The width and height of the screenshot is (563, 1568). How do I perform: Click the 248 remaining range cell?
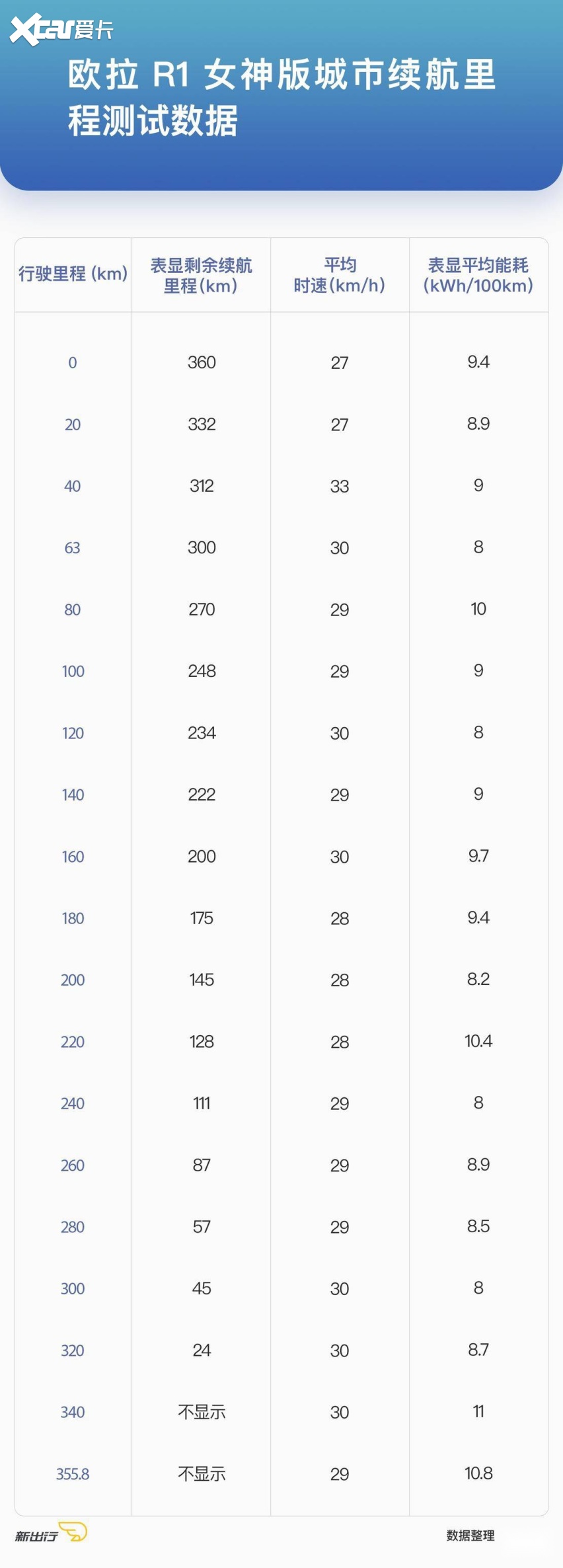(202, 671)
